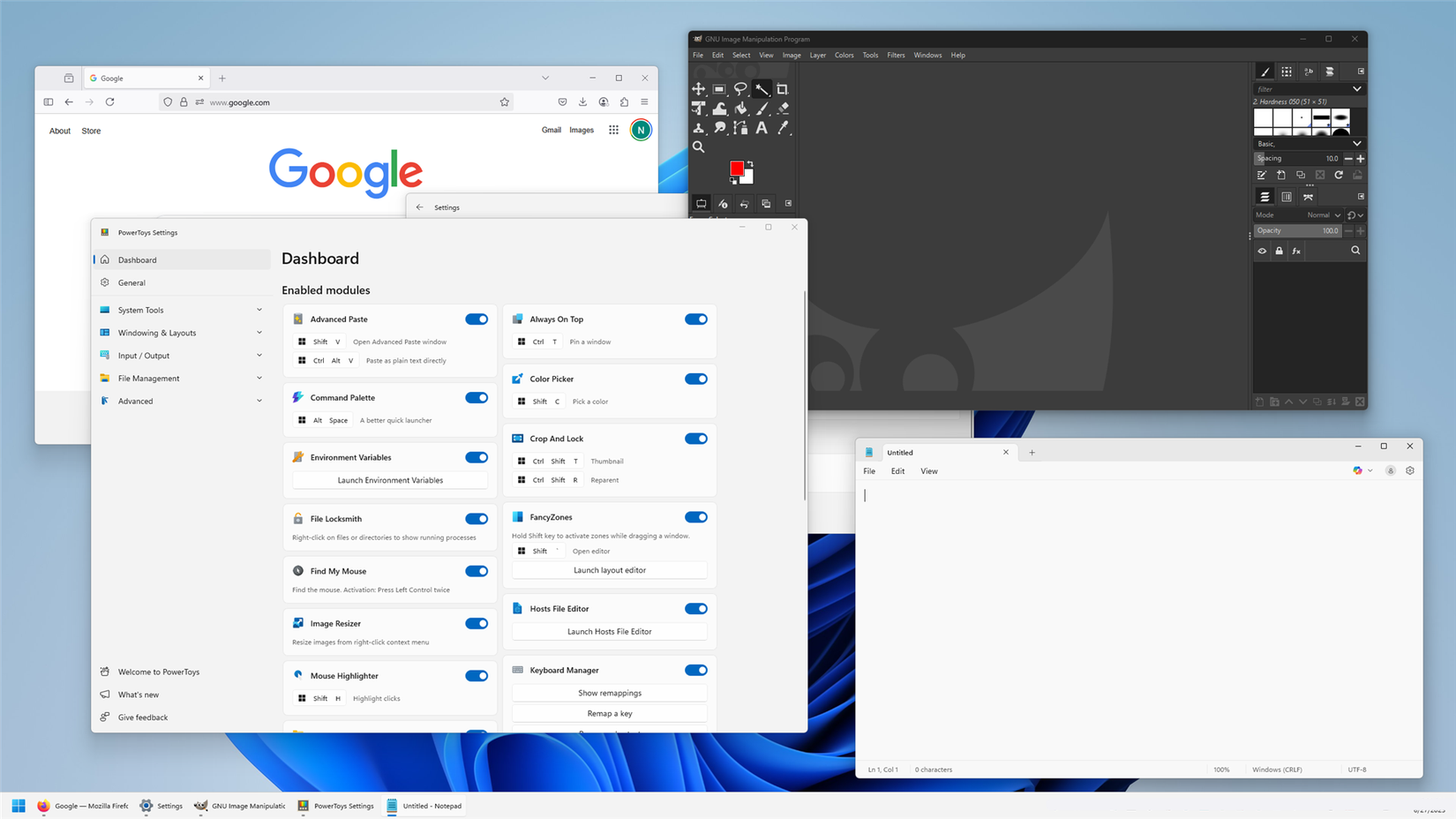Turn off the Color Picker module

[x=696, y=379]
